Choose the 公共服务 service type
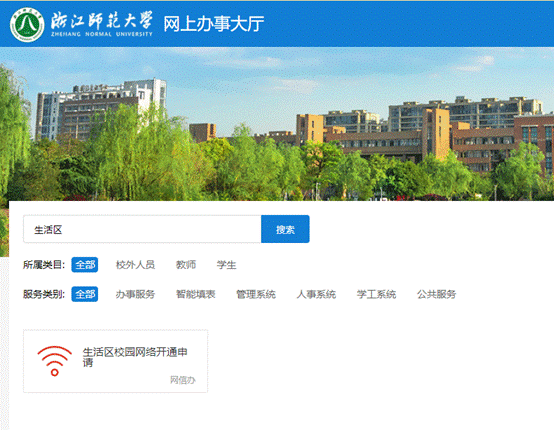554x430 pixels. point(436,294)
